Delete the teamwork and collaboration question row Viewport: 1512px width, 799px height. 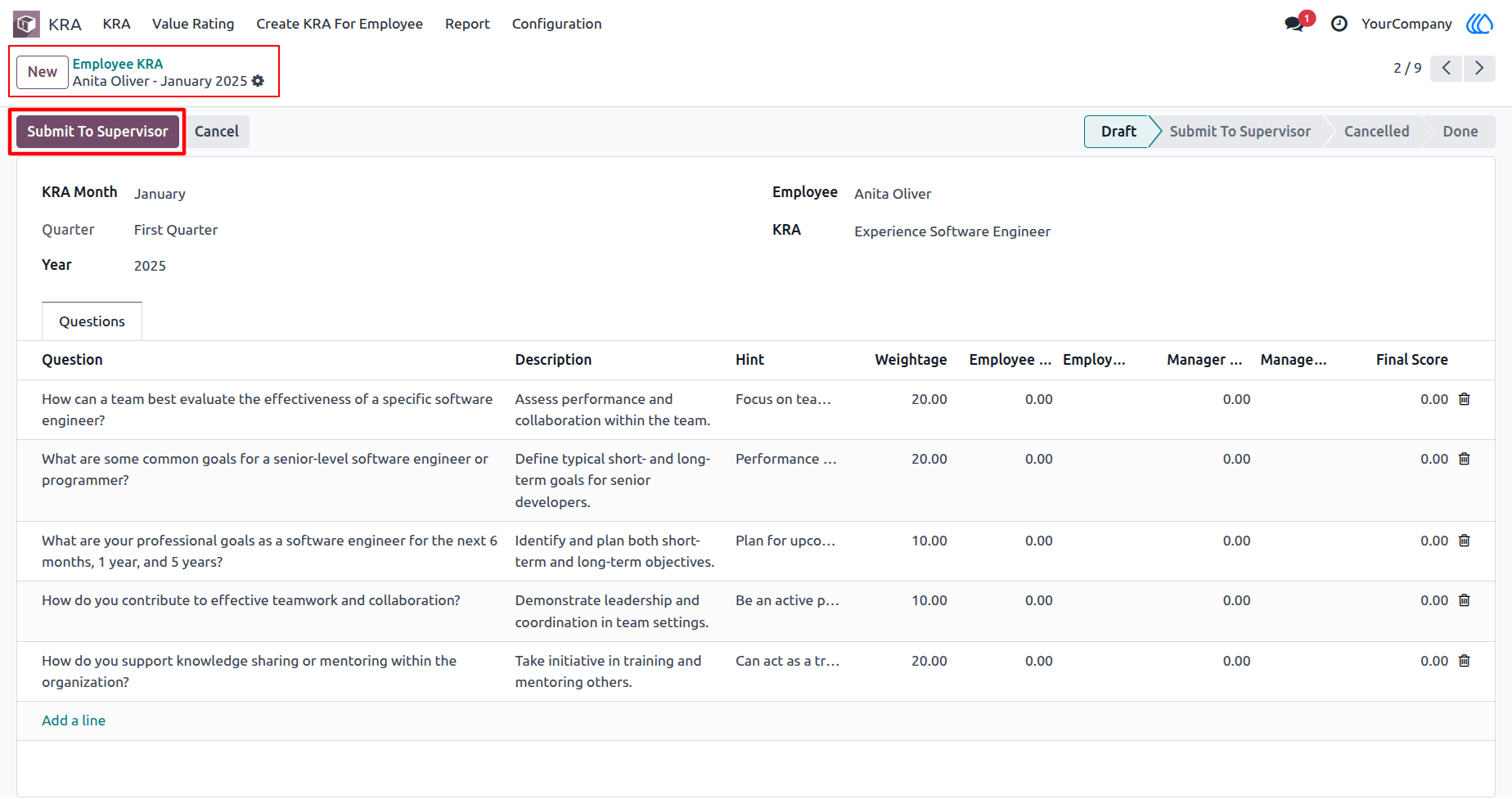[x=1465, y=600]
